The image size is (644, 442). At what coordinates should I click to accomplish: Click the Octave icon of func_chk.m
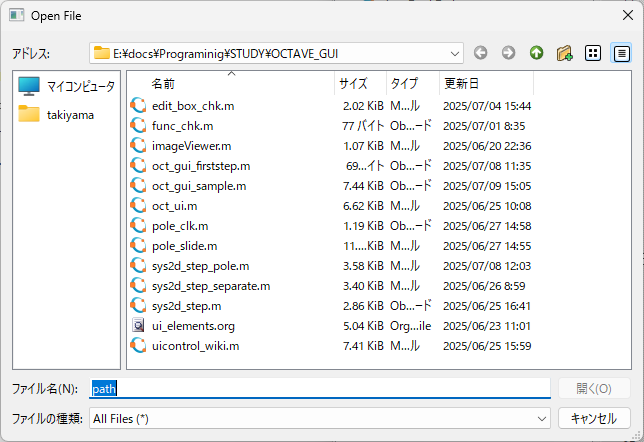tap(138, 126)
